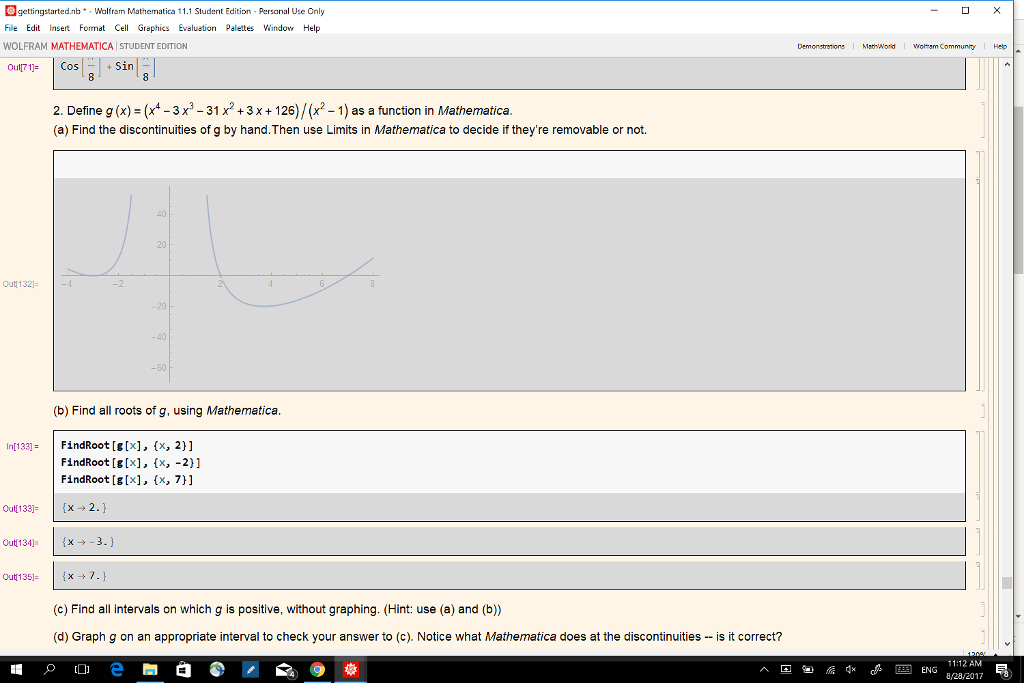1024x683 pixels.
Task: Open the Mail app in the taskbar
Action: click(x=285, y=669)
